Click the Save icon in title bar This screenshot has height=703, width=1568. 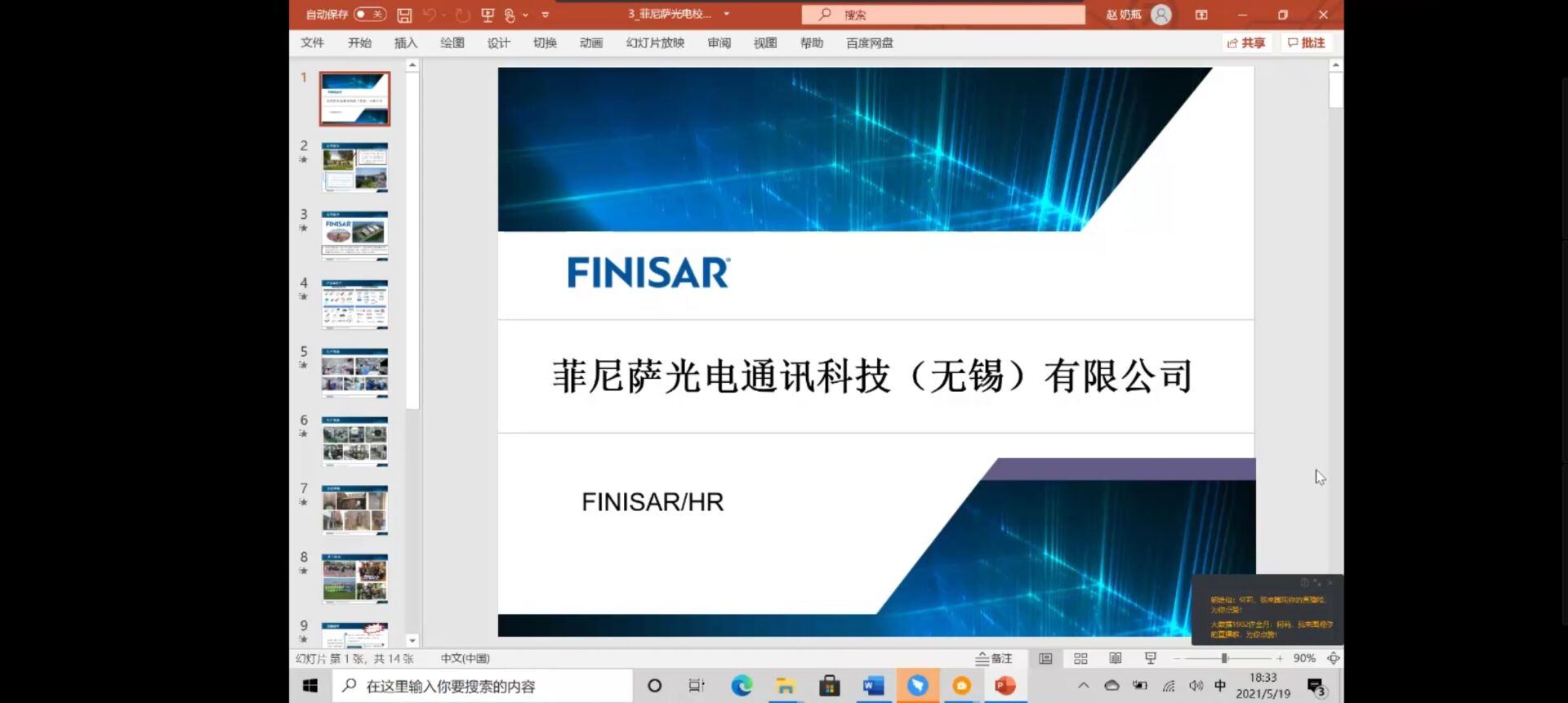pyautogui.click(x=404, y=15)
